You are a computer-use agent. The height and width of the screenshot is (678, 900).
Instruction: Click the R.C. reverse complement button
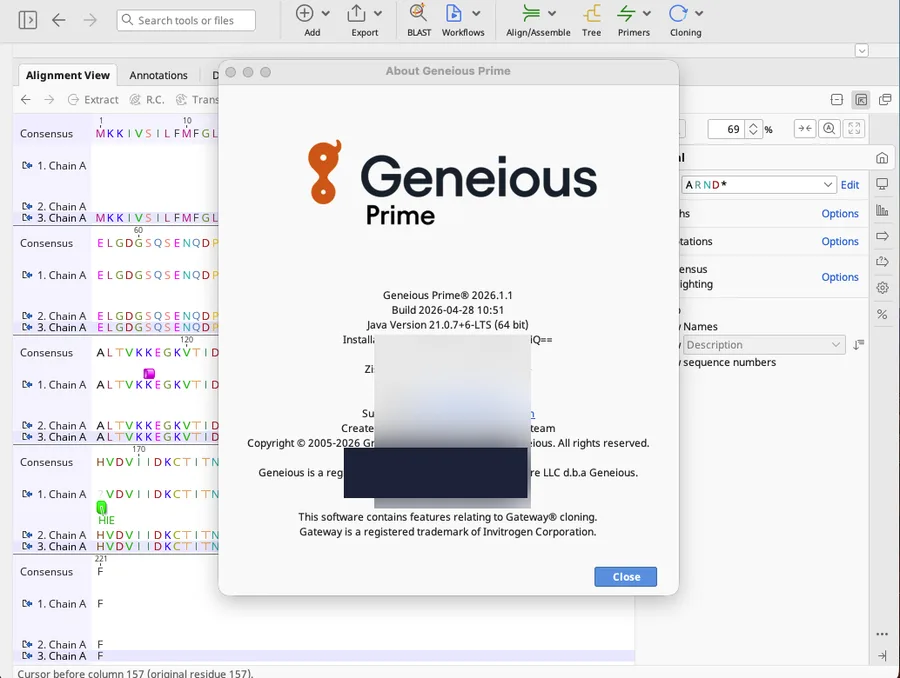(x=147, y=100)
